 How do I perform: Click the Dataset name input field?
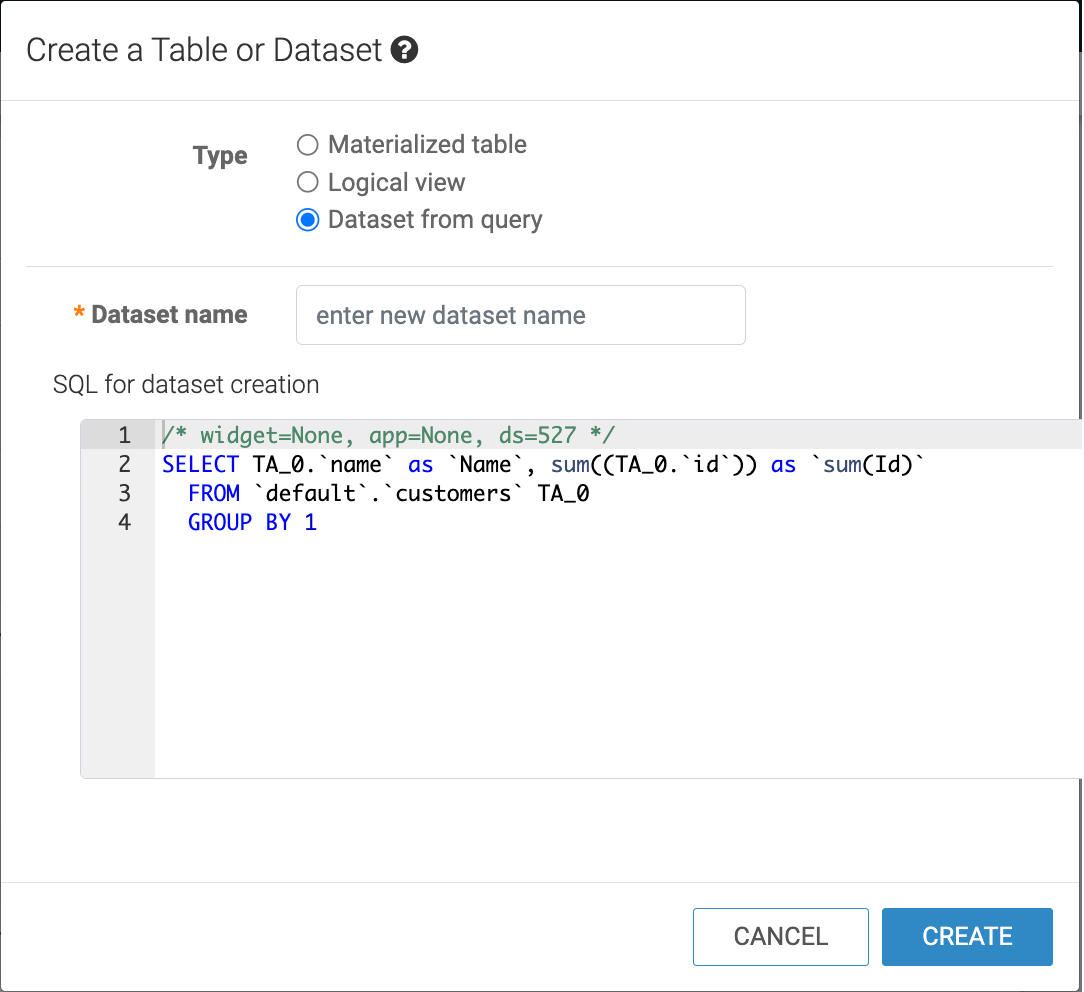coord(520,316)
